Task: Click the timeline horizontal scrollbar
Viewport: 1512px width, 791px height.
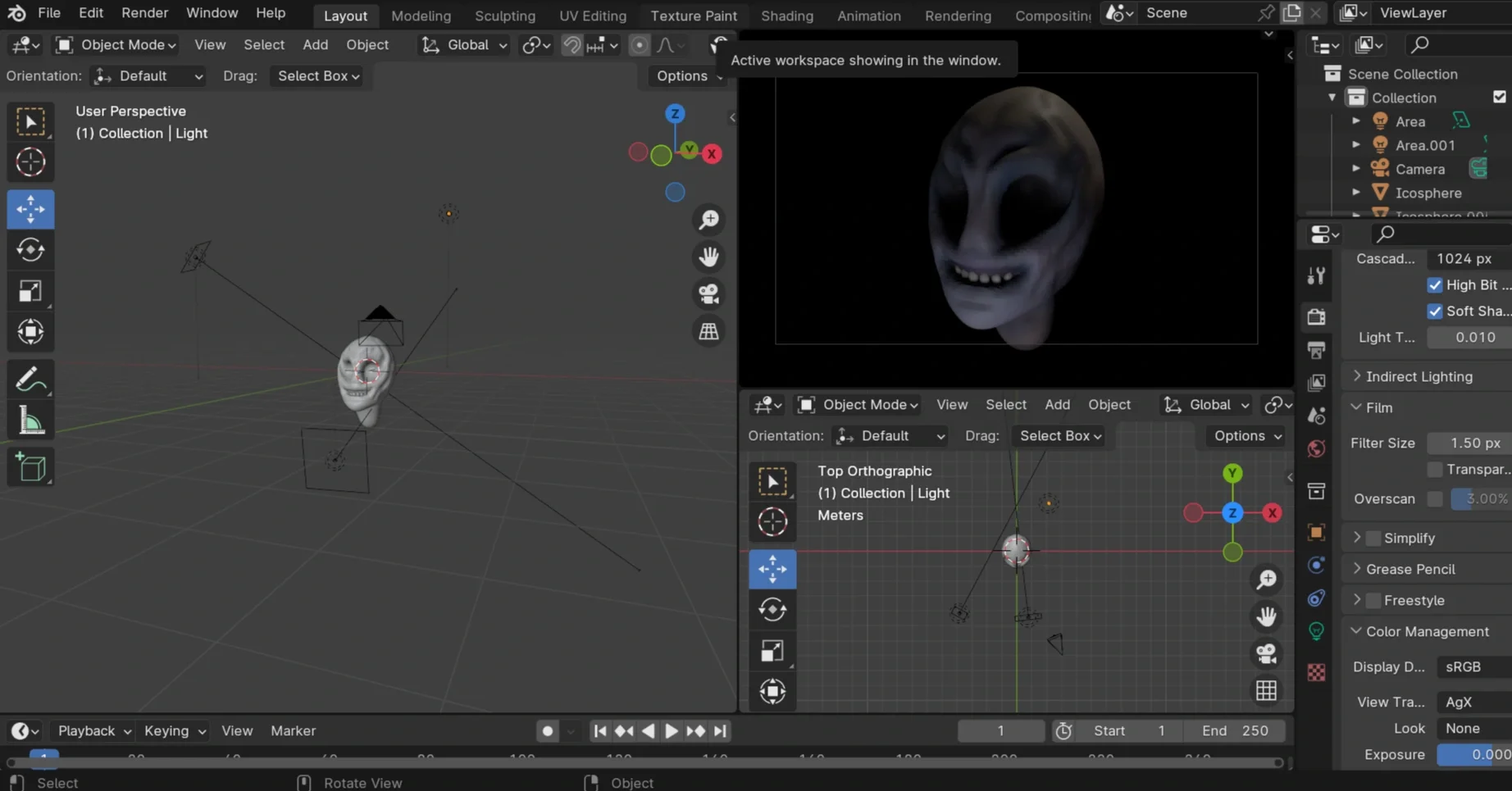Action: 644,763
